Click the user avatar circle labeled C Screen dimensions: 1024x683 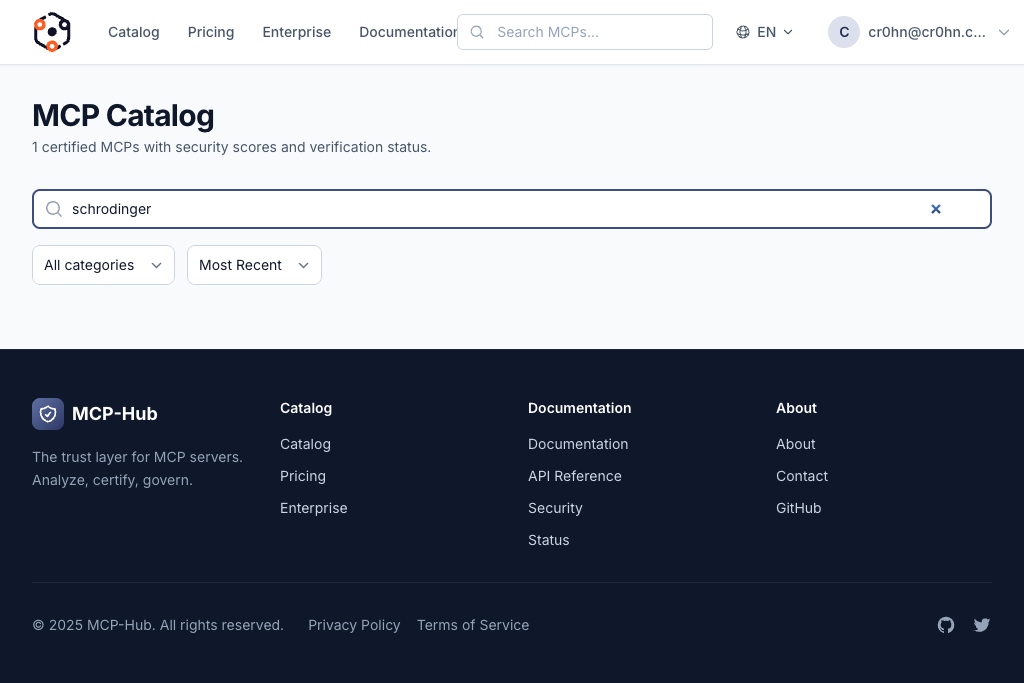[844, 32]
